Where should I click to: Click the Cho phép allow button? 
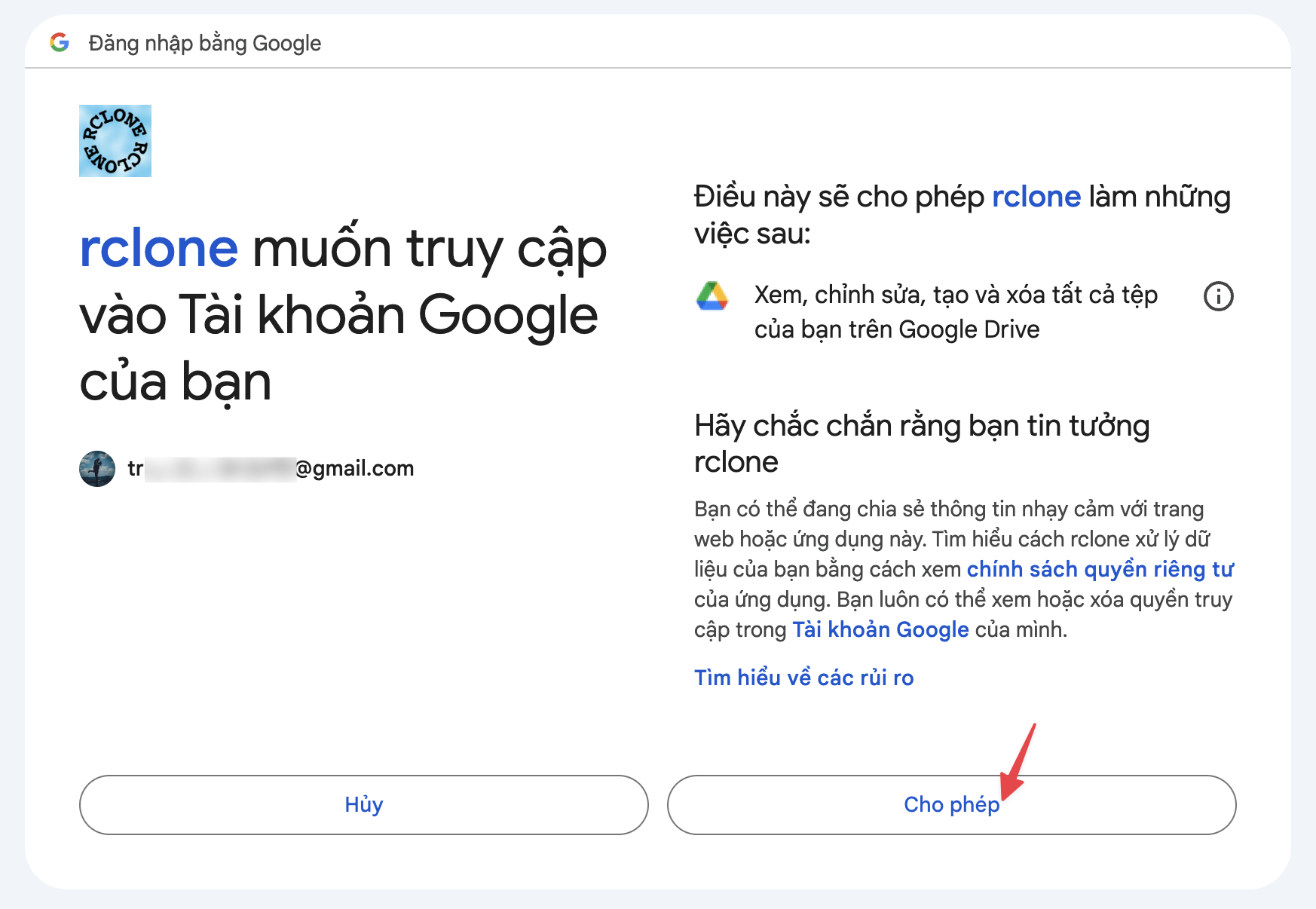(952, 805)
